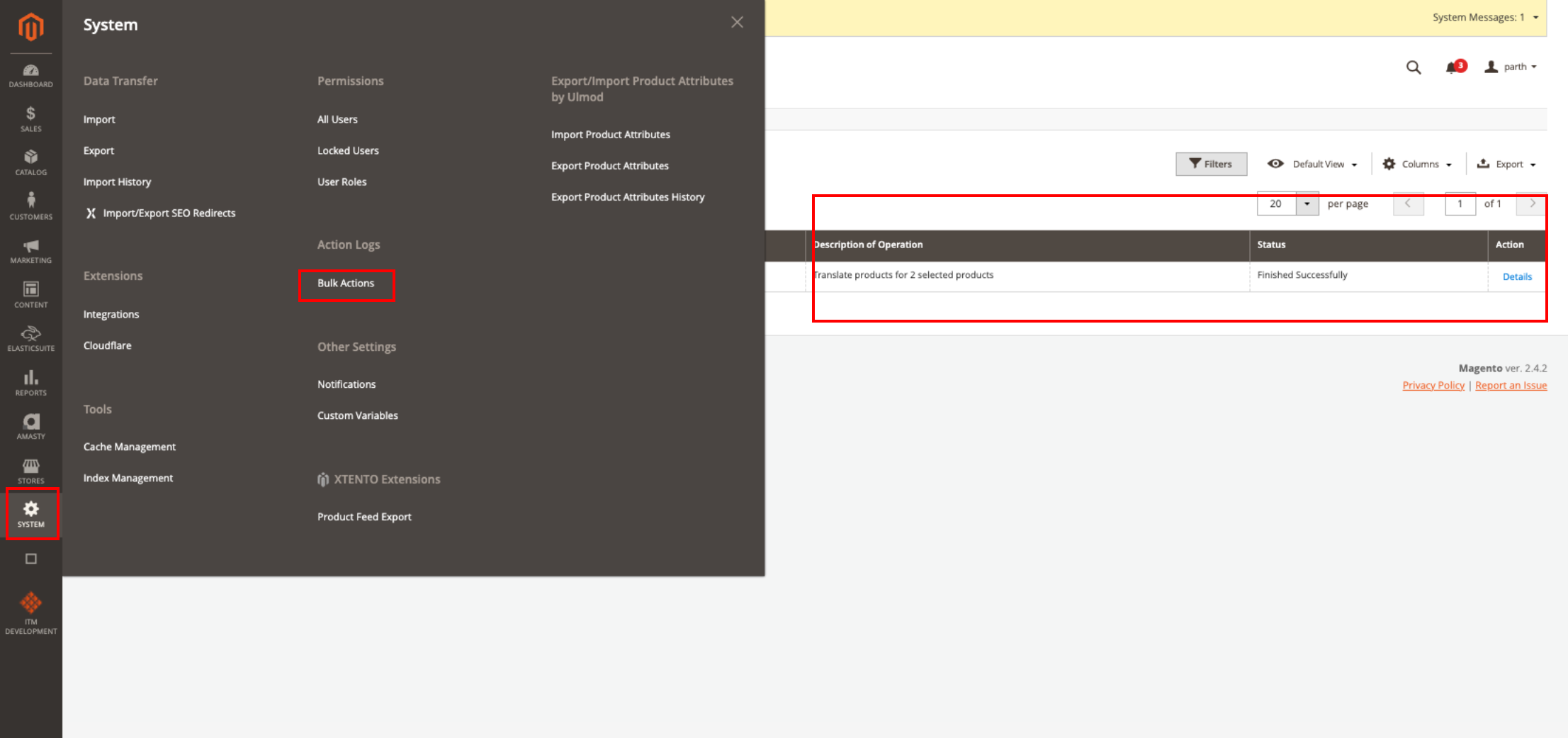Image resolution: width=1568 pixels, height=738 pixels.
Task: Open Product Feed Export menu item
Action: (364, 518)
